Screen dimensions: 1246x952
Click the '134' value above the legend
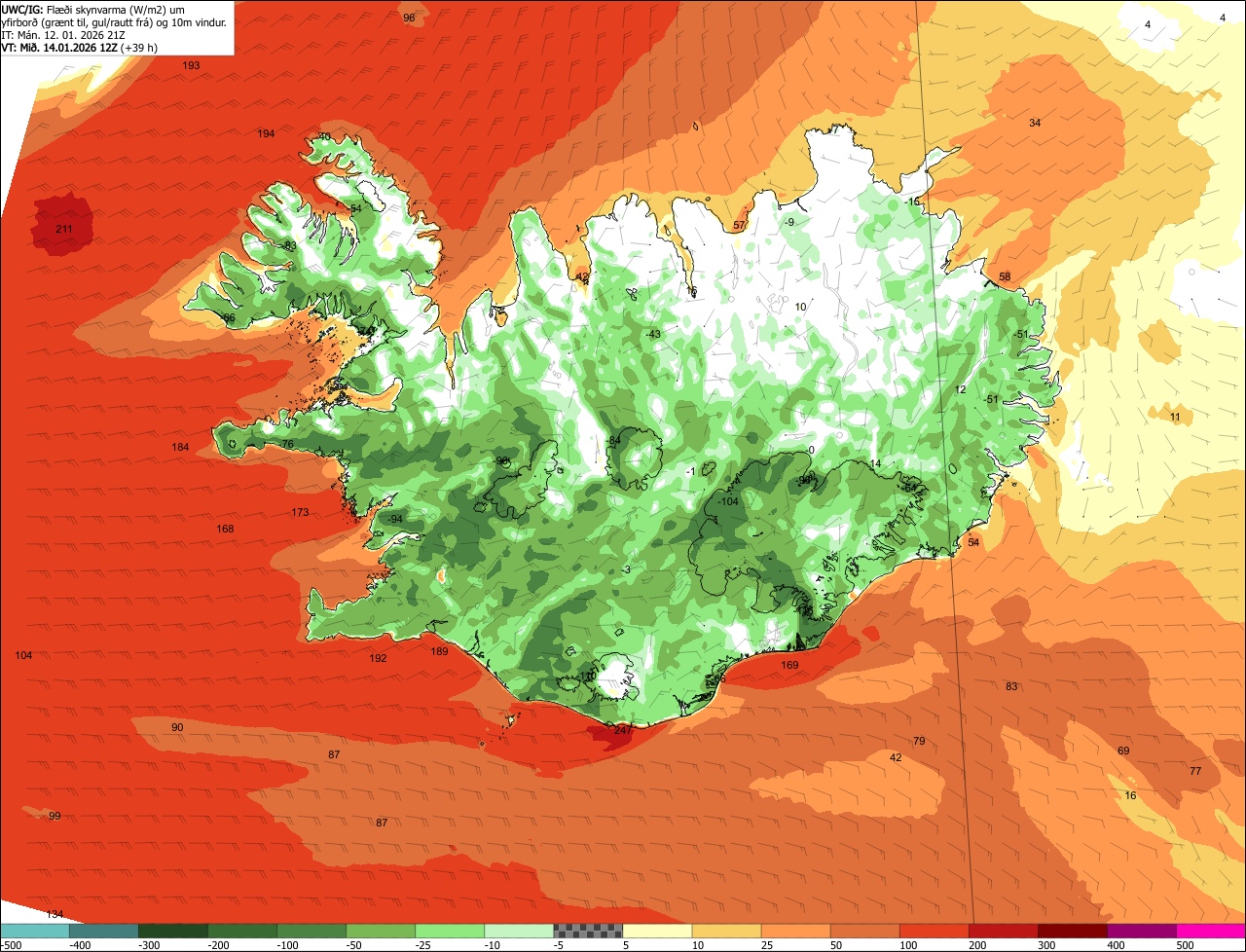(x=55, y=914)
